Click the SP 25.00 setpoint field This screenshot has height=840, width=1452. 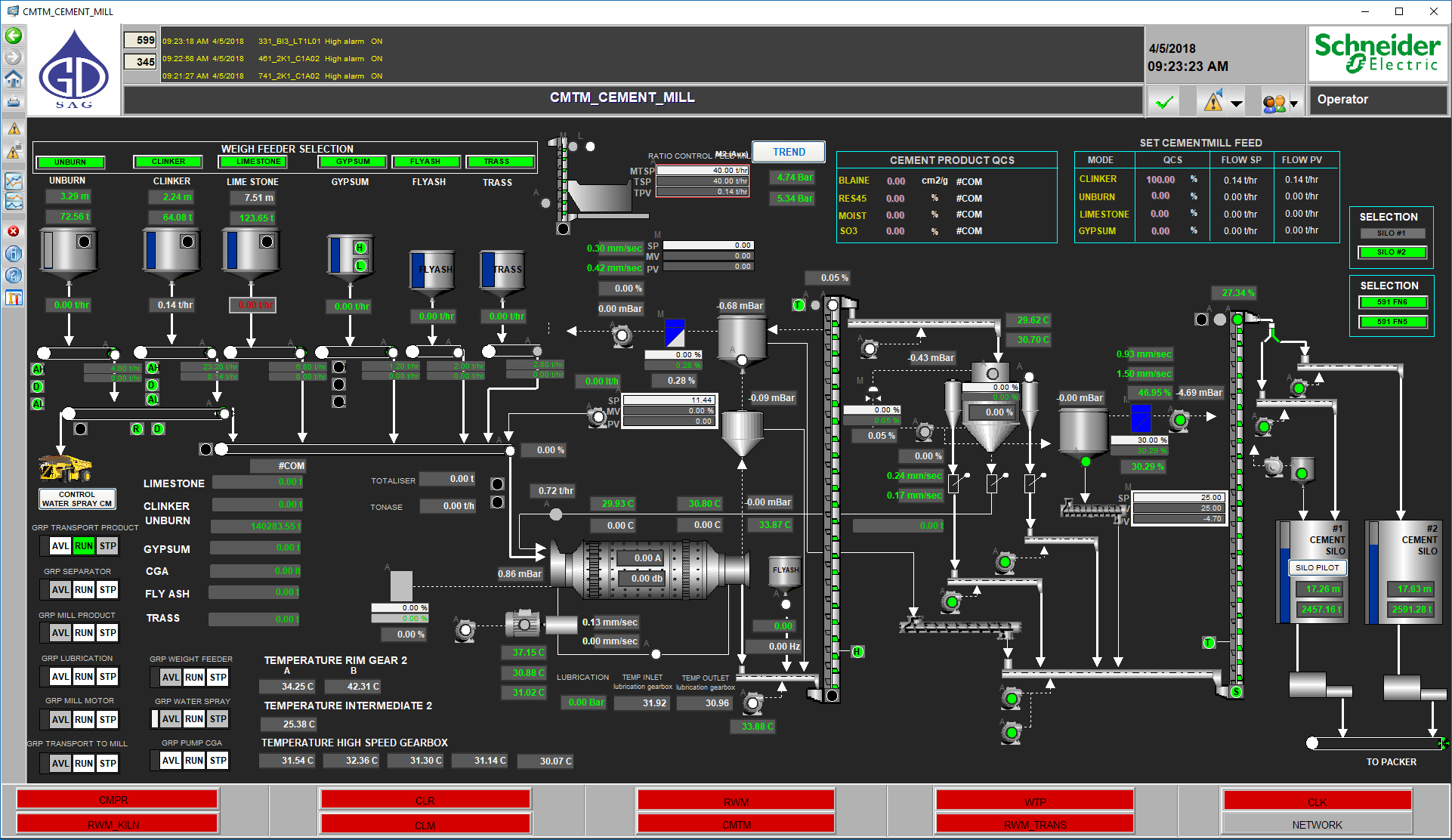click(1178, 497)
